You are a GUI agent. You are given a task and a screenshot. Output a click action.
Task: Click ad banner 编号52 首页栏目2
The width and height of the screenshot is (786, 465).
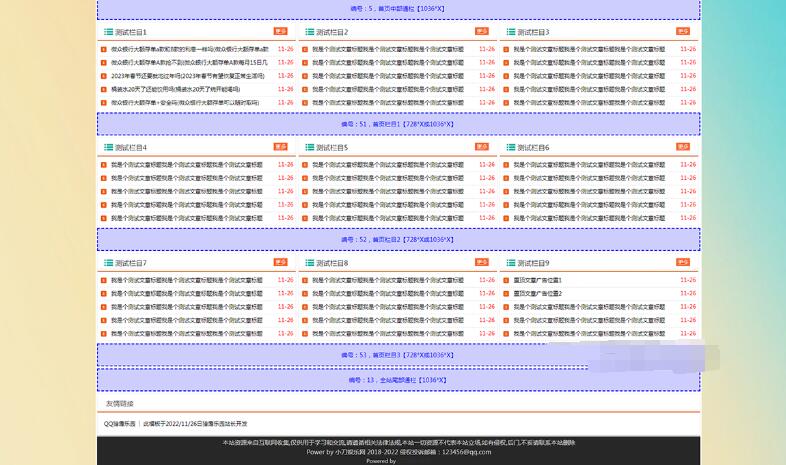point(398,240)
